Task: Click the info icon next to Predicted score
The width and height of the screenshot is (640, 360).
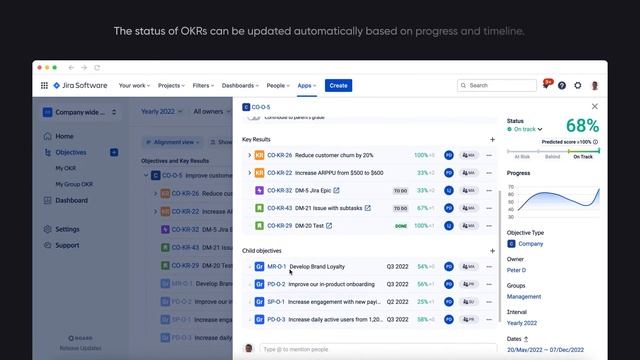Action: click(x=596, y=142)
